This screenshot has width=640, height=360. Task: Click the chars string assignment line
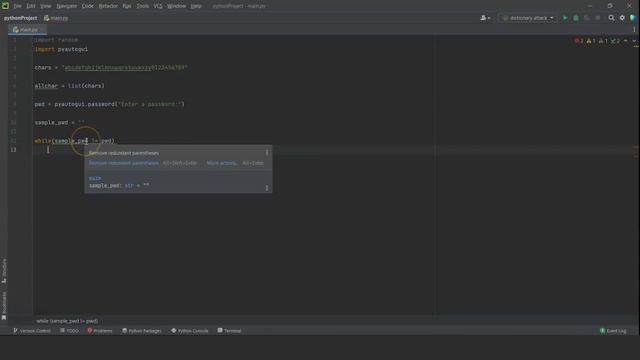pos(111,68)
